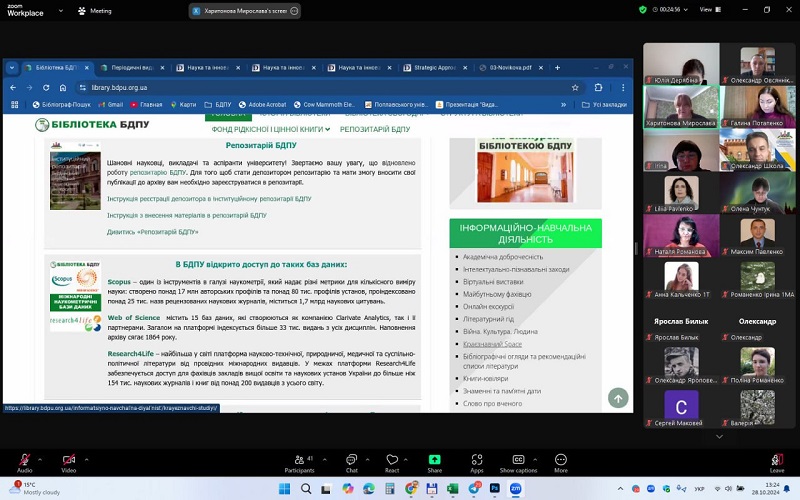800x500 pixels.
Task: Click the УКР keyboard language indicator
Action: [x=699, y=489]
